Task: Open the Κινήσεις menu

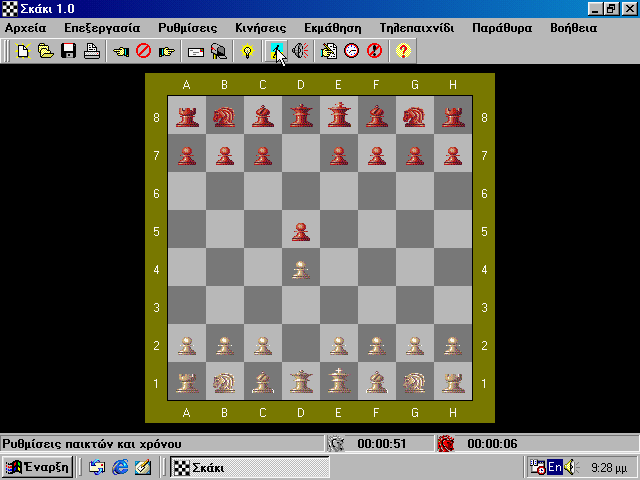Action: point(260,28)
